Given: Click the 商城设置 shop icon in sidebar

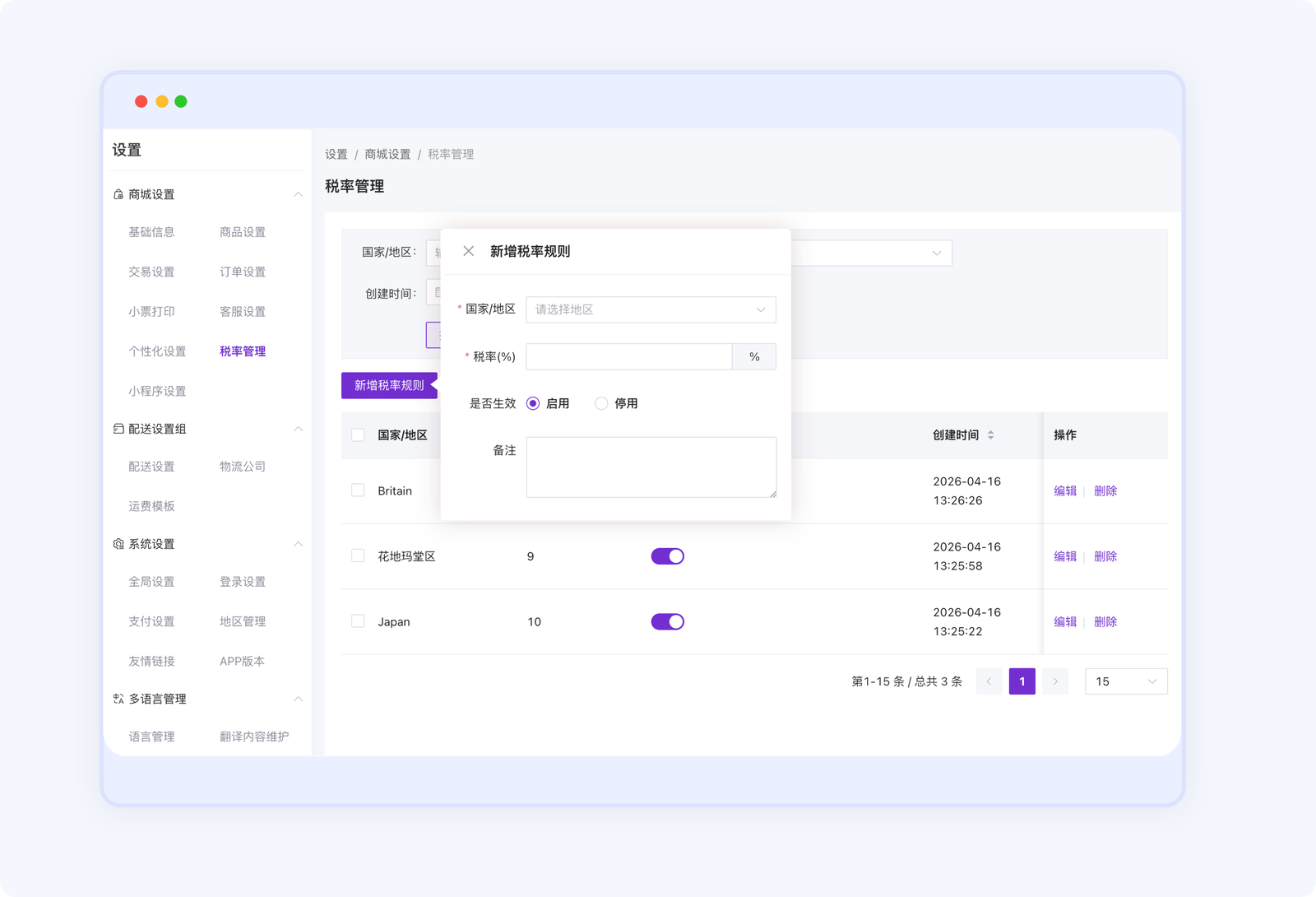Looking at the screenshot, I should click(118, 195).
